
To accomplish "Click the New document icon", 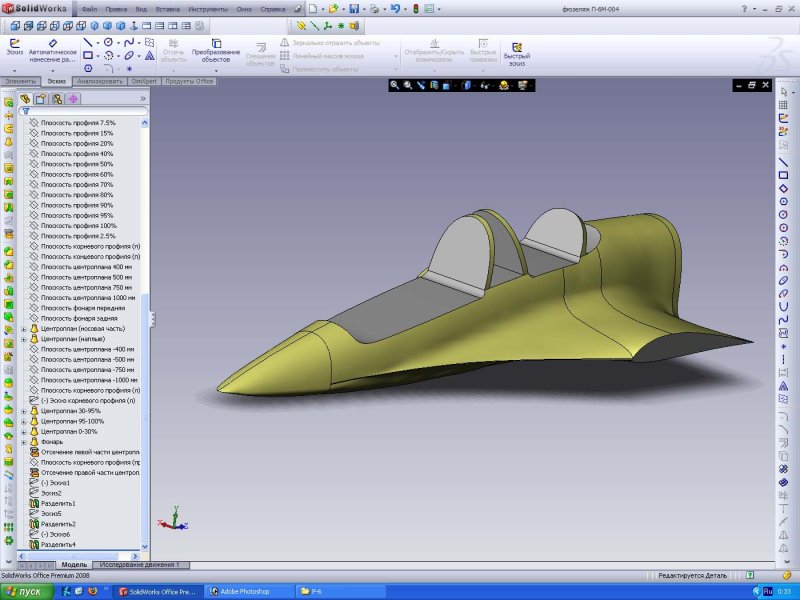I will coord(313,9).
